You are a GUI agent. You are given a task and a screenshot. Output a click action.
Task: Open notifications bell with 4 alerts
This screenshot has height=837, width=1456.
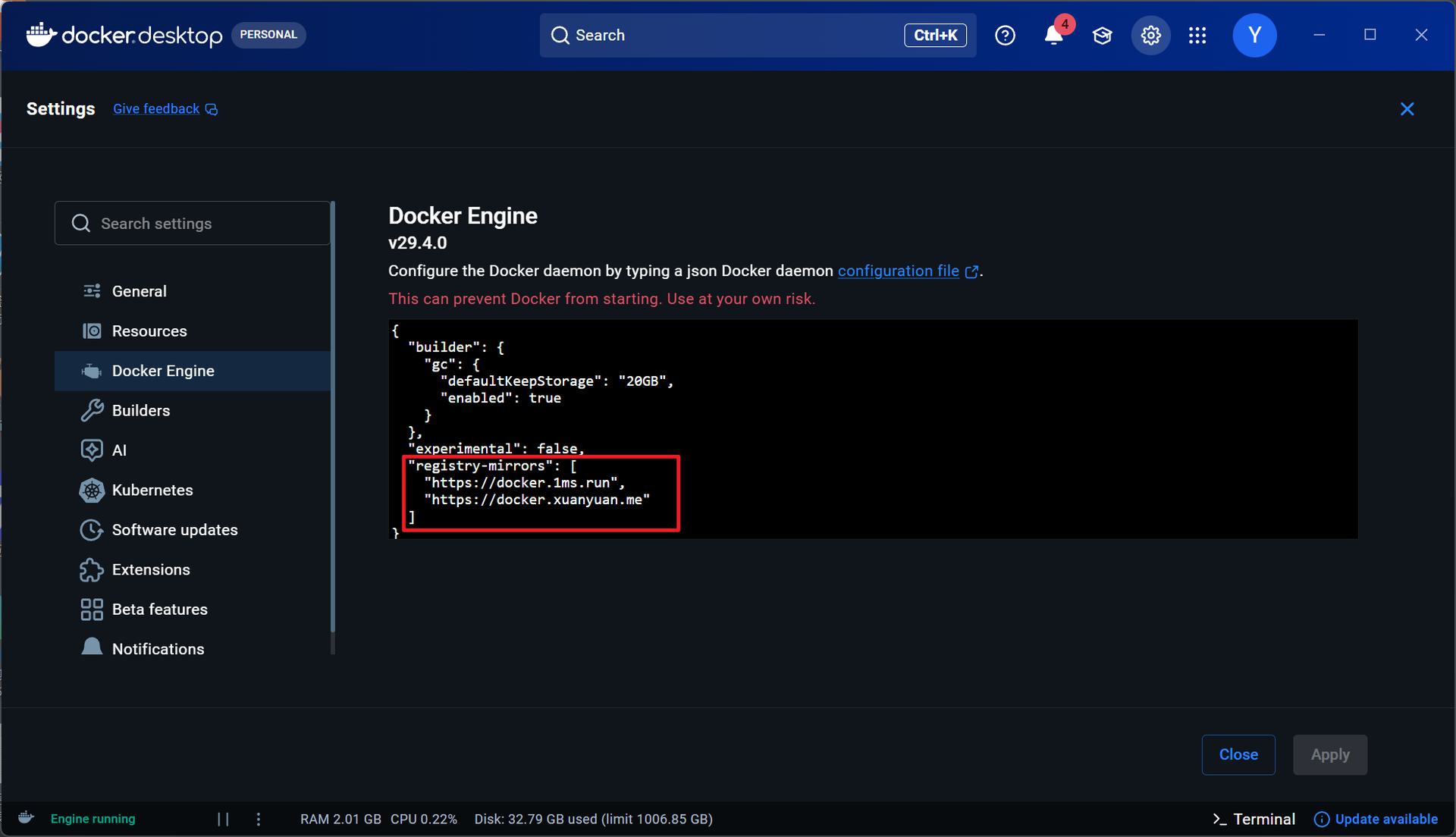coord(1054,35)
